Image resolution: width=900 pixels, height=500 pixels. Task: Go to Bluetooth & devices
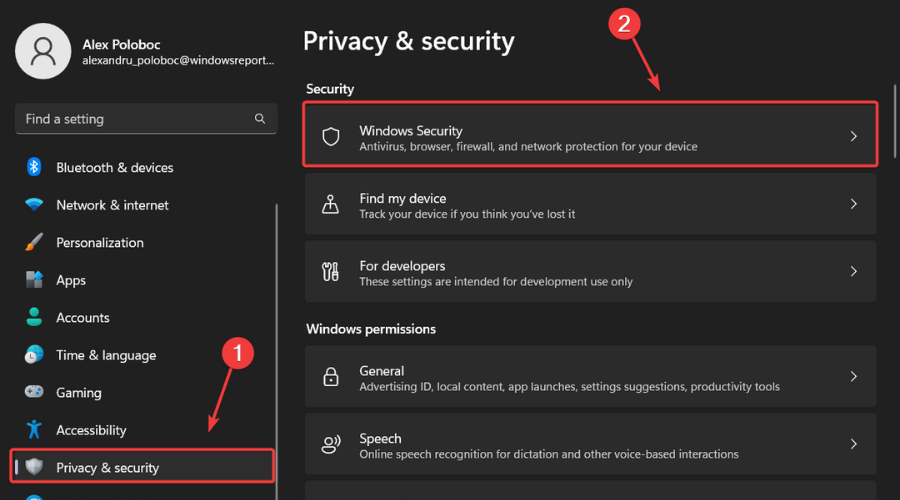pos(115,168)
